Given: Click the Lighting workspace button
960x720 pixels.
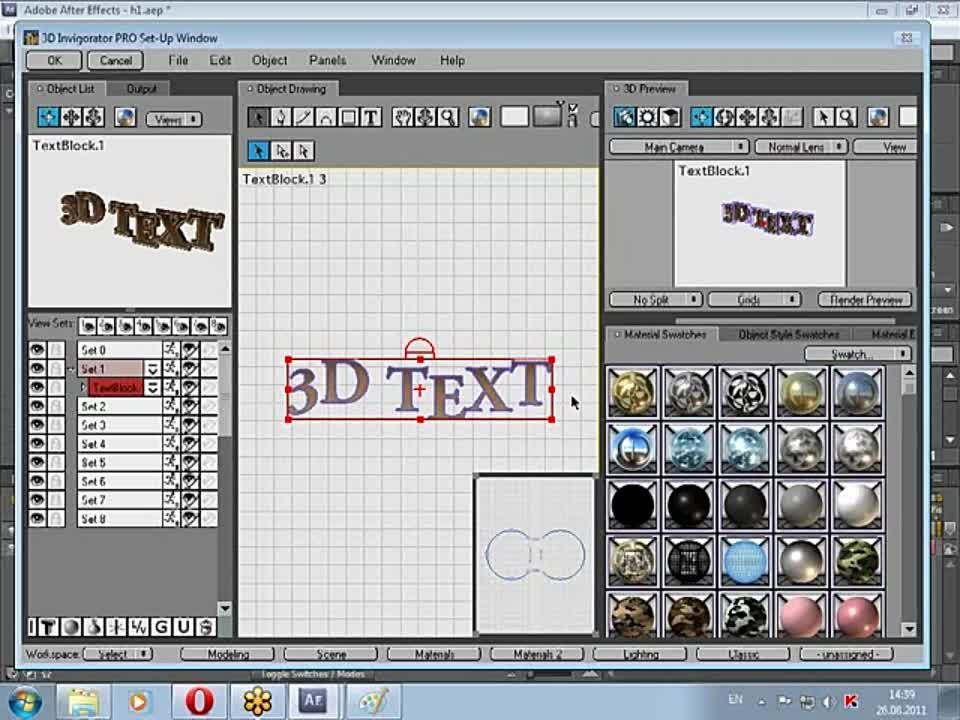Looking at the screenshot, I should 640,654.
